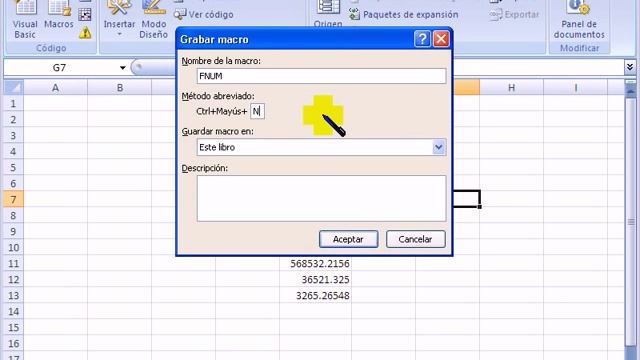The height and width of the screenshot is (360, 640).
Task: Expand the formula bar
Action: (x=630, y=67)
